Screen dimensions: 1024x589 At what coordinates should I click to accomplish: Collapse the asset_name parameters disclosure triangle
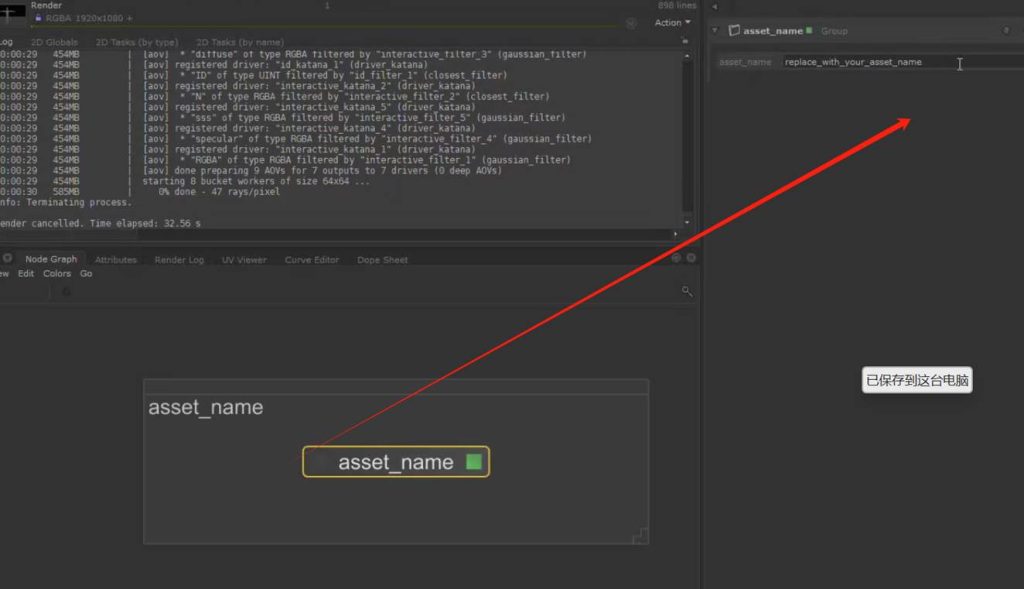(715, 31)
